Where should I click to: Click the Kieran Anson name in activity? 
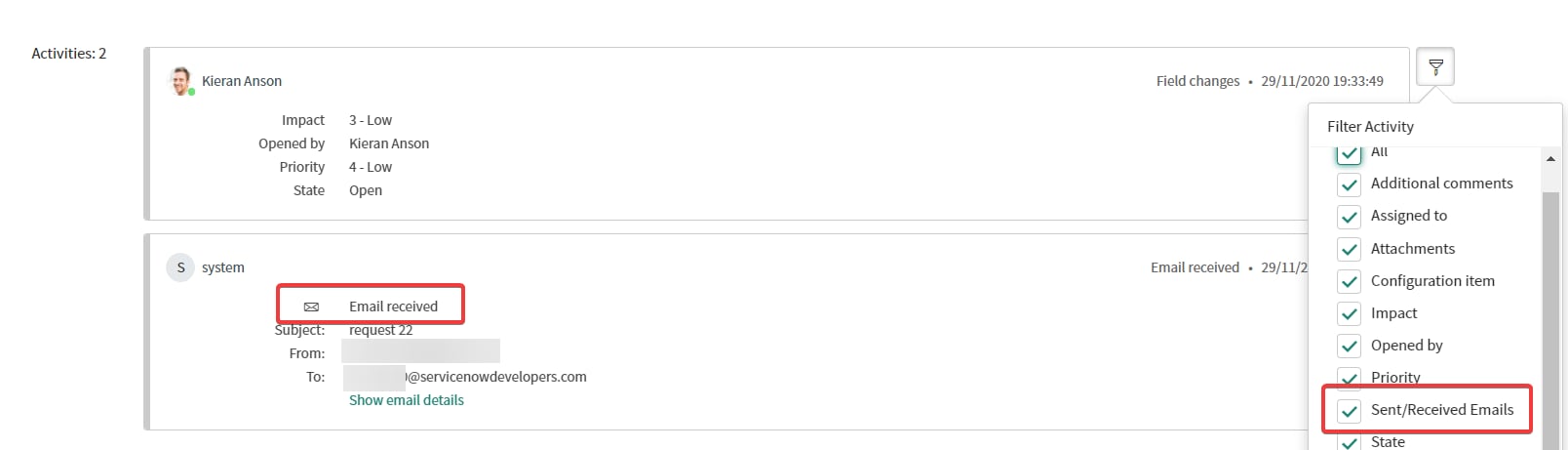pyautogui.click(x=242, y=81)
